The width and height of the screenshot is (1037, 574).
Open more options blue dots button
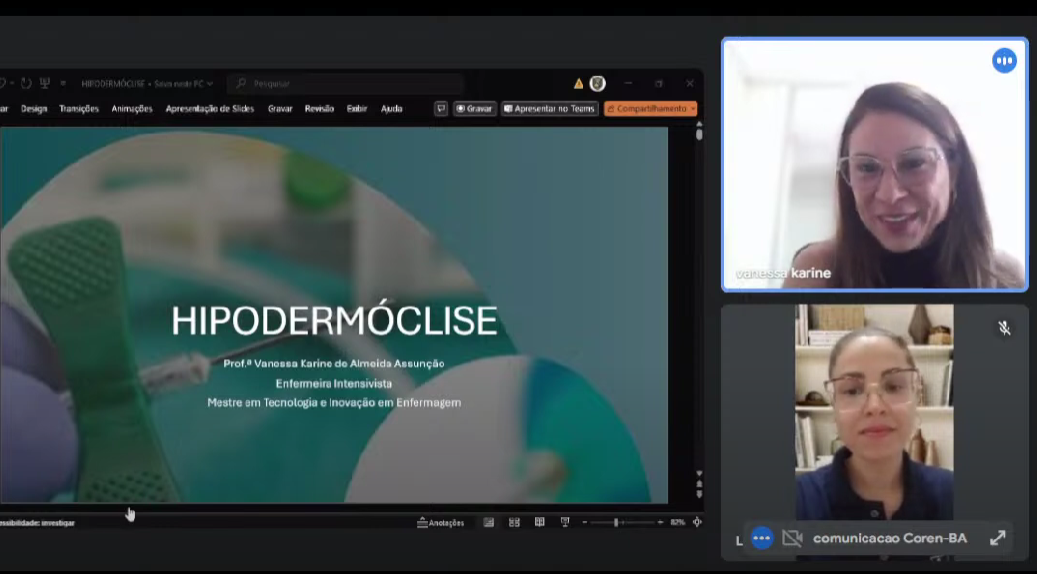[x=762, y=538]
